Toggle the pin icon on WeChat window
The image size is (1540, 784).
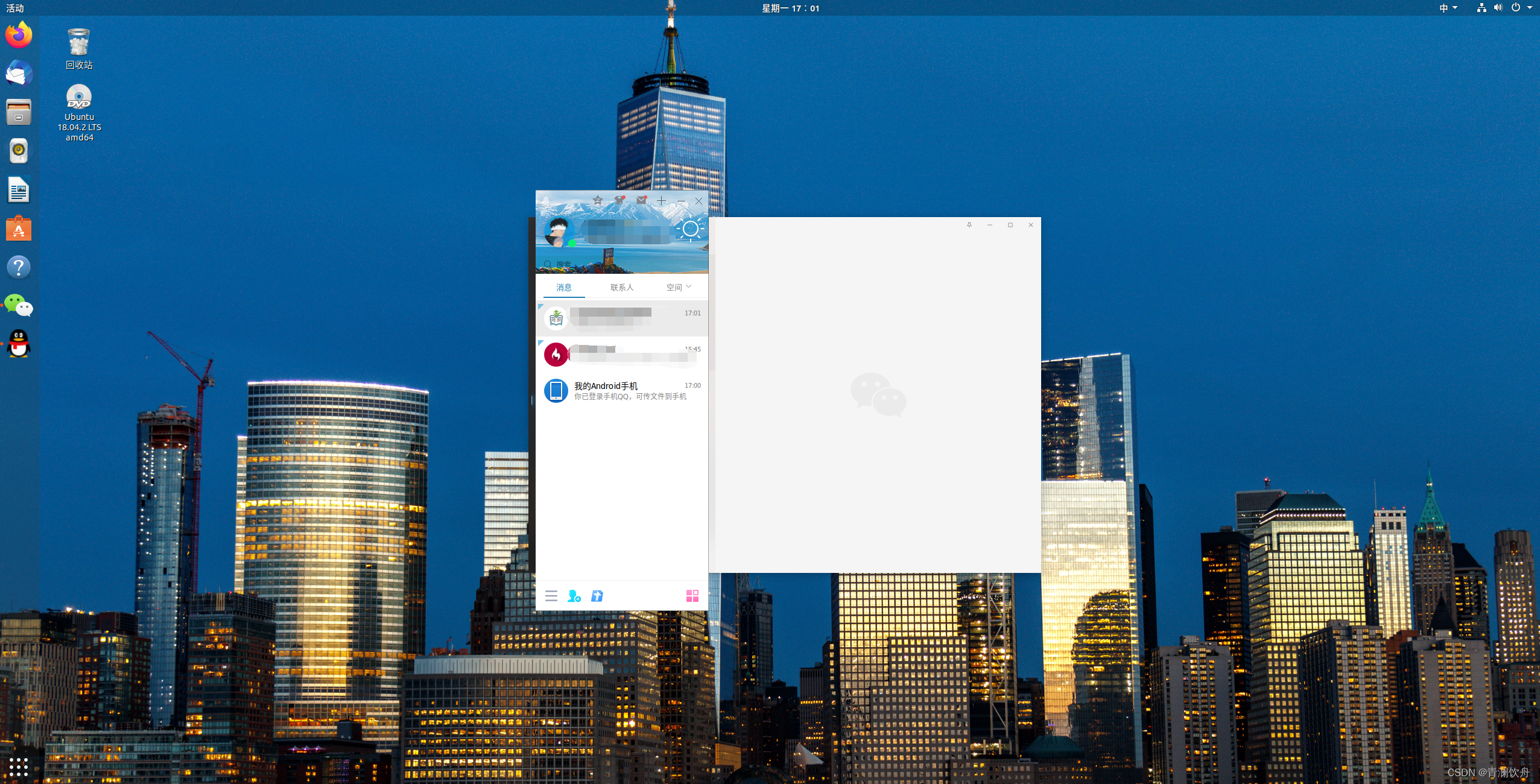click(x=969, y=225)
